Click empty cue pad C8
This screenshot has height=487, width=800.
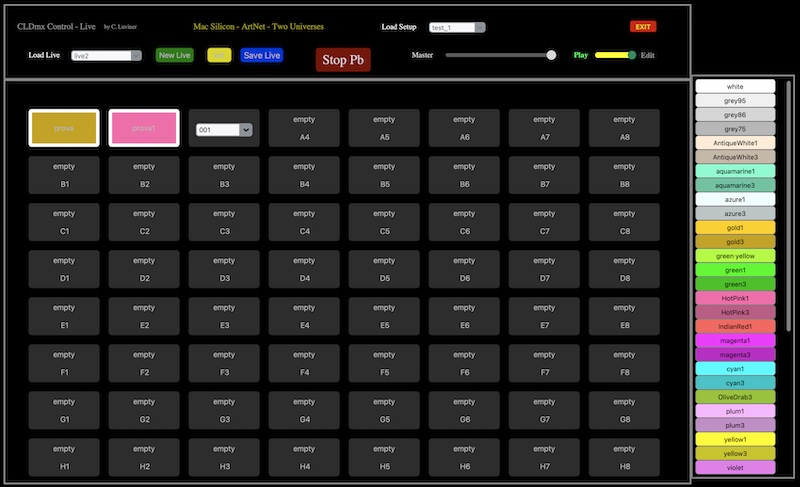click(624, 222)
